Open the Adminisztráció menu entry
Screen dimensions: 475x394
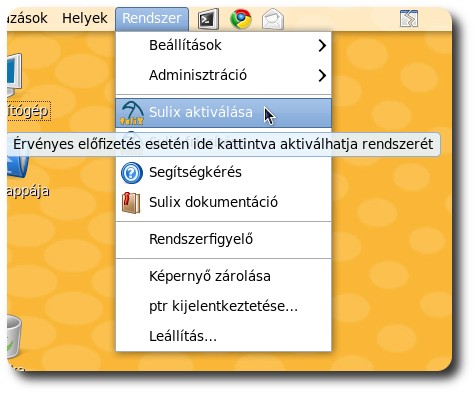(223, 75)
